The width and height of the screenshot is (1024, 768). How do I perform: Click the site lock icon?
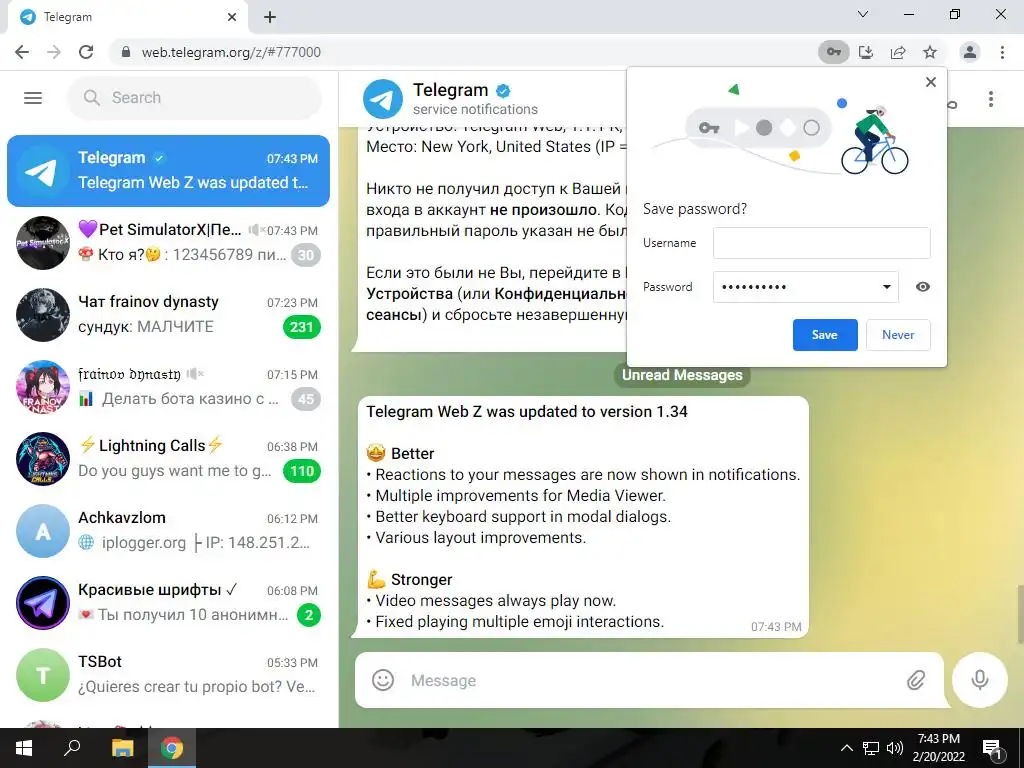[x=126, y=52]
